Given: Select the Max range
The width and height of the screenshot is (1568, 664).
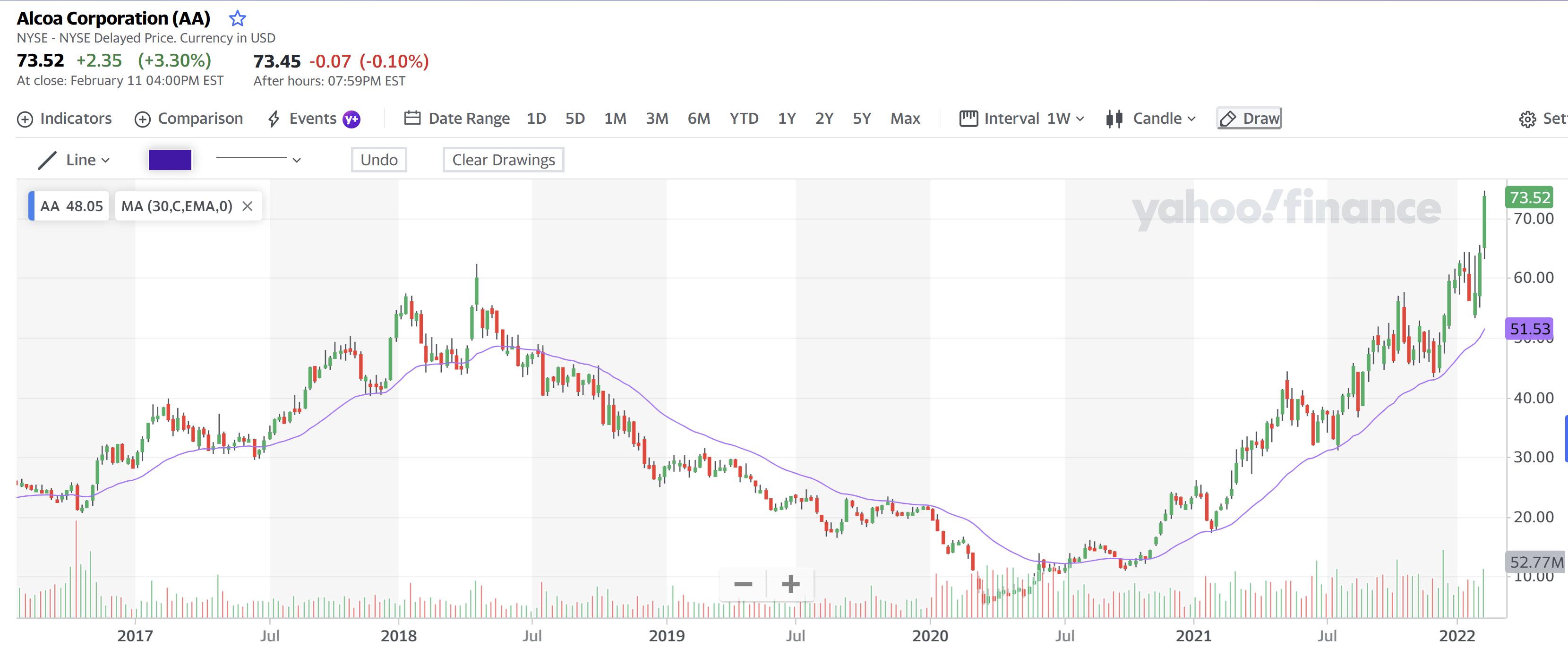Looking at the screenshot, I should pos(905,119).
